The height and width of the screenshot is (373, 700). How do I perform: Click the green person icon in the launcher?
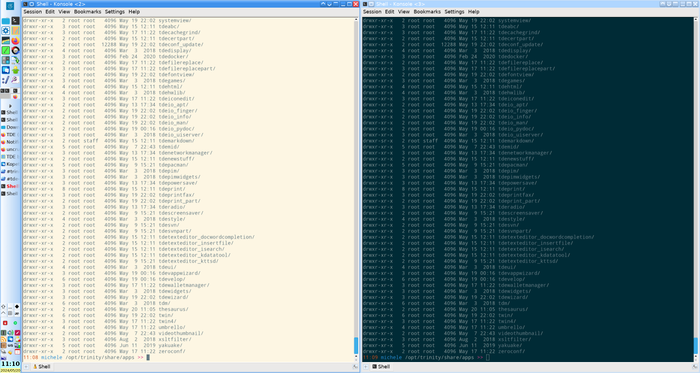pyautogui.click(x=16, y=70)
